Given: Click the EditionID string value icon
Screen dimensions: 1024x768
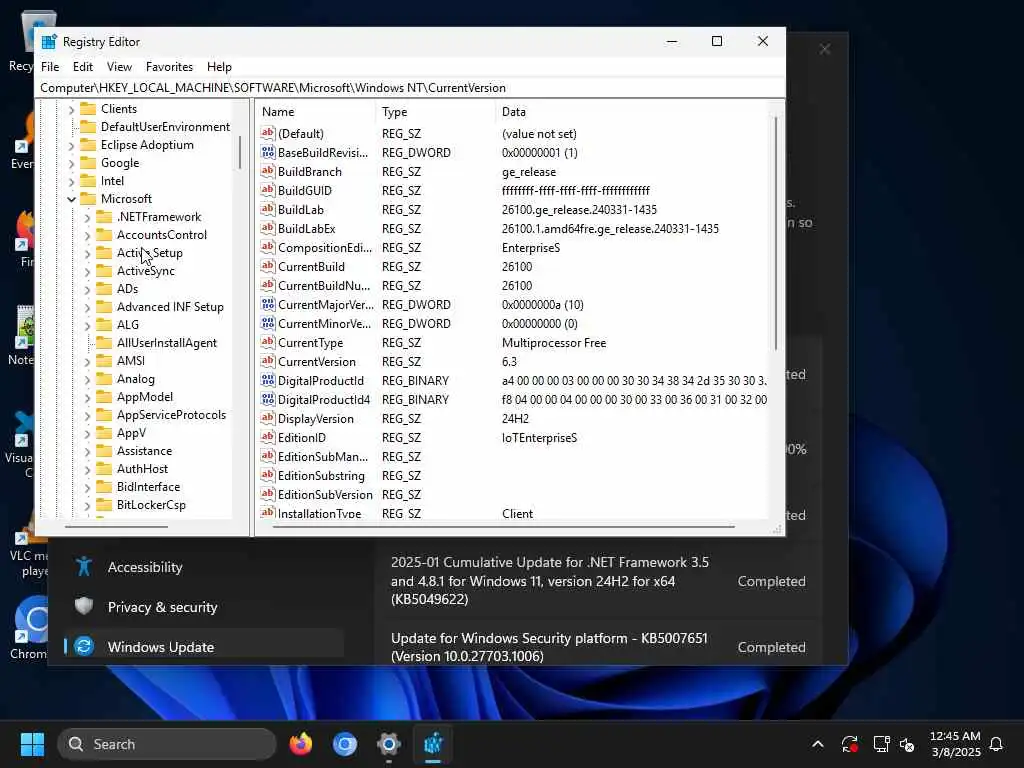Looking at the screenshot, I should (x=268, y=437).
